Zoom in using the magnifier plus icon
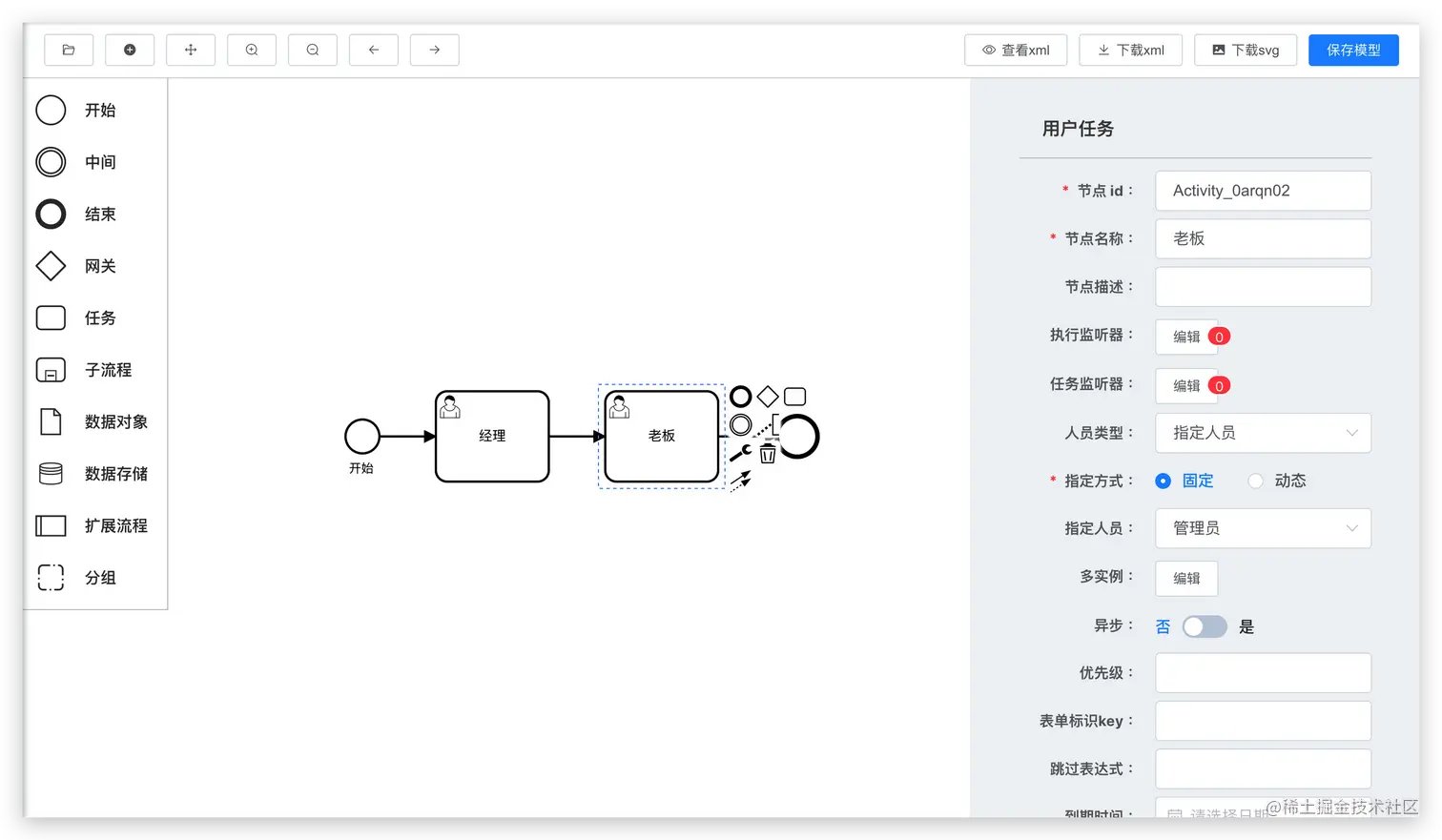The height and width of the screenshot is (840, 1442). 252,50
